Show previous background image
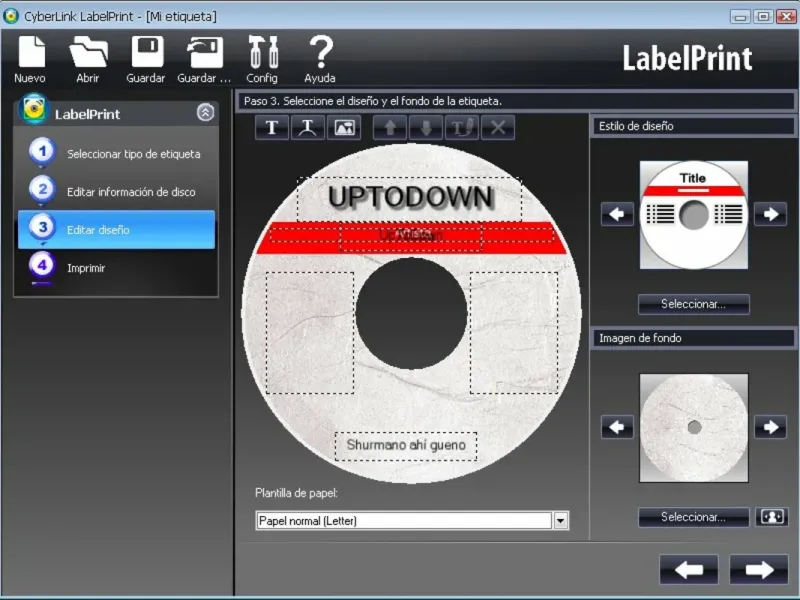 click(617, 427)
